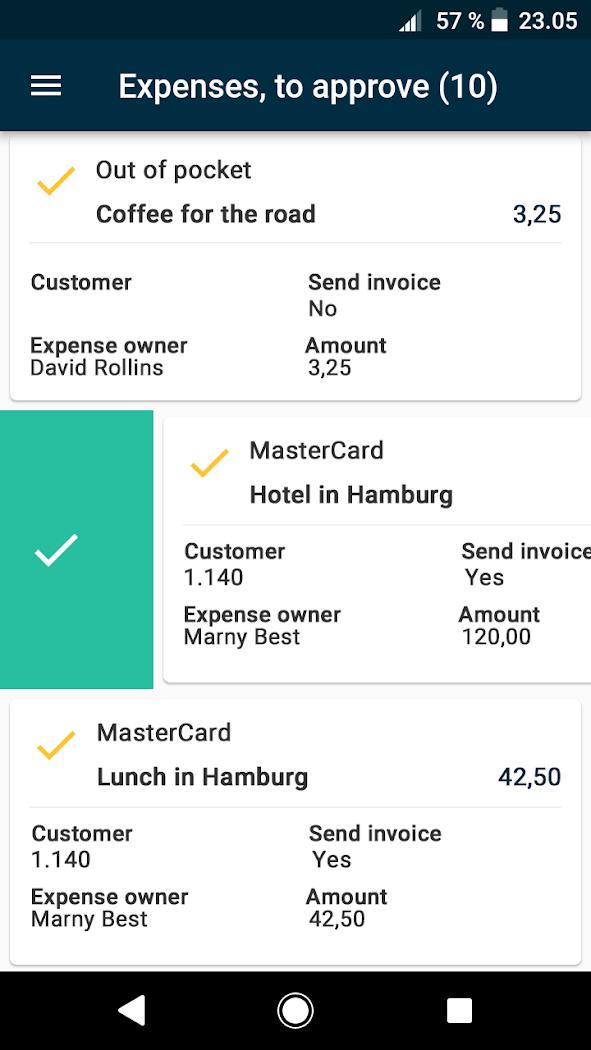Open the Lunch in Hamburg expense
Image resolution: width=591 pixels, height=1050 pixels.
(x=295, y=832)
